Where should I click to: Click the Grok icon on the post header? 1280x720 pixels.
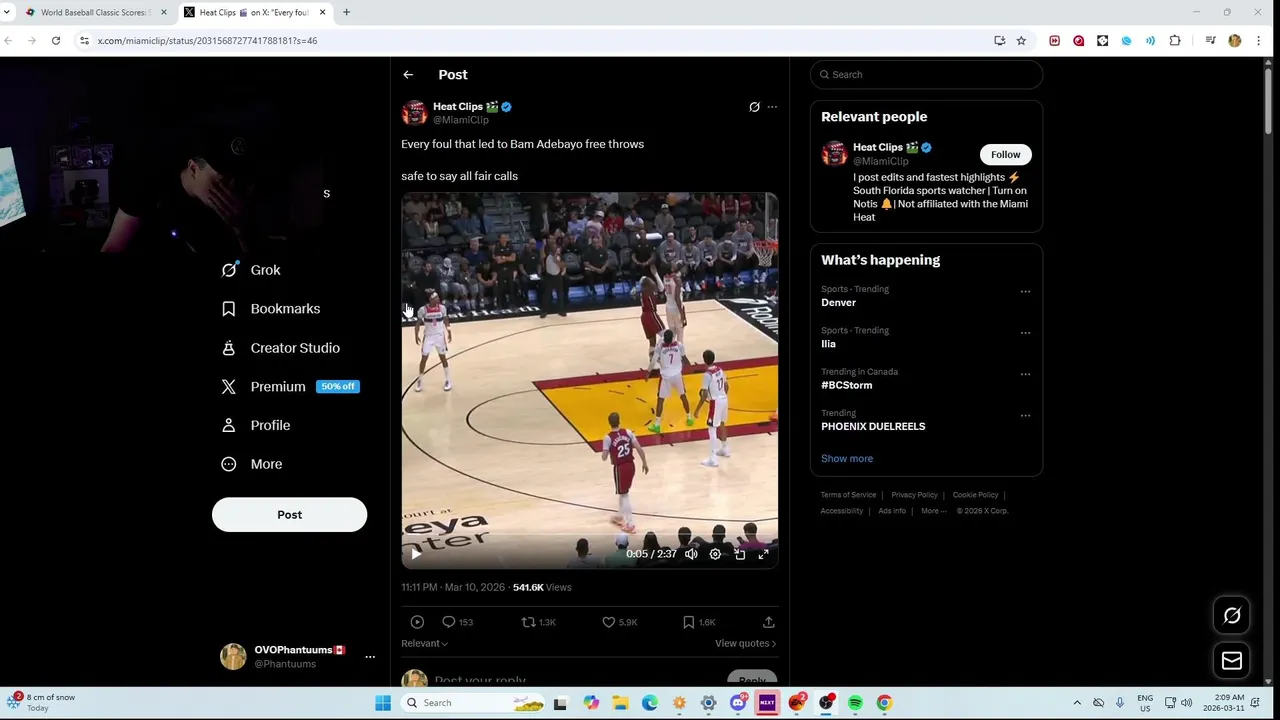click(754, 107)
